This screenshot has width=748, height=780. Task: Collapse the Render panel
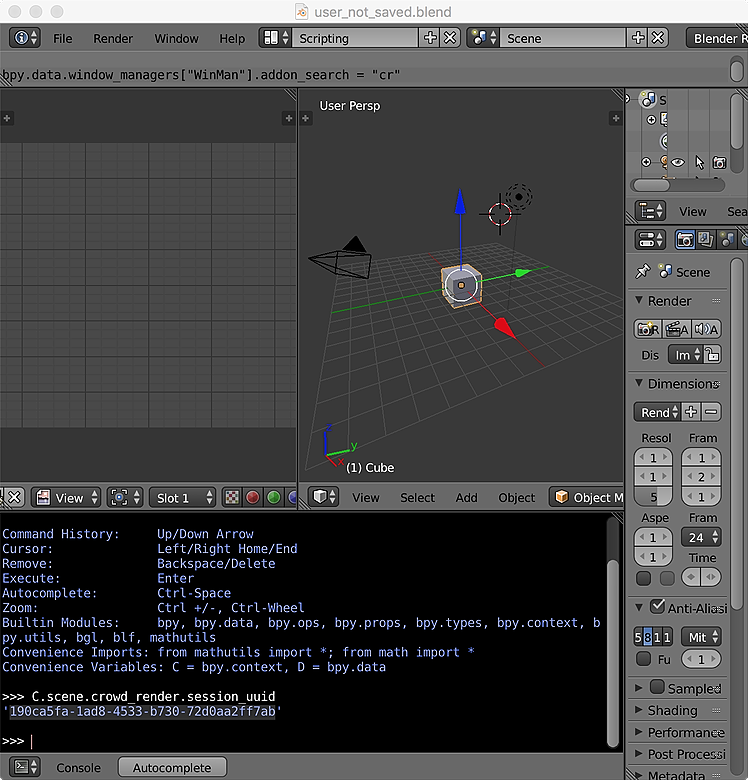pos(639,300)
